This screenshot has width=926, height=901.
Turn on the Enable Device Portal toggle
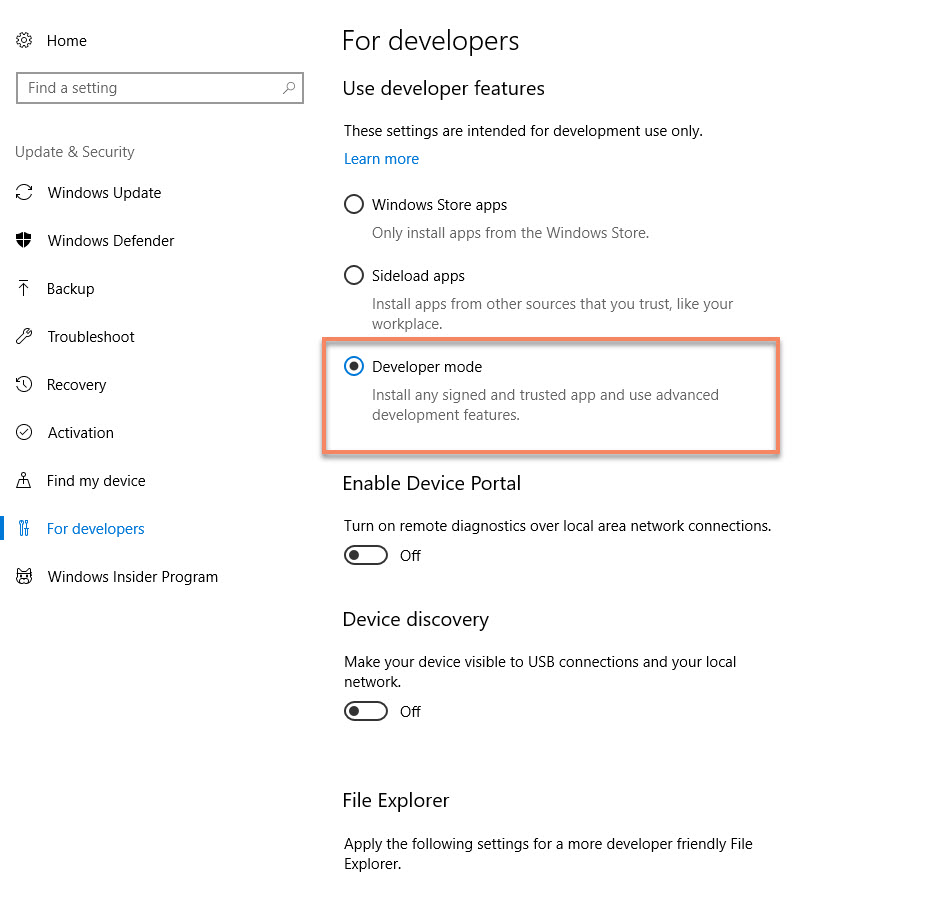click(366, 555)
